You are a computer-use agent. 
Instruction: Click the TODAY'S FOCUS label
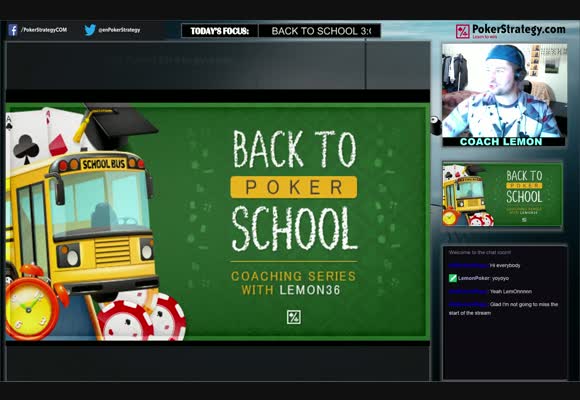[220, 31]
